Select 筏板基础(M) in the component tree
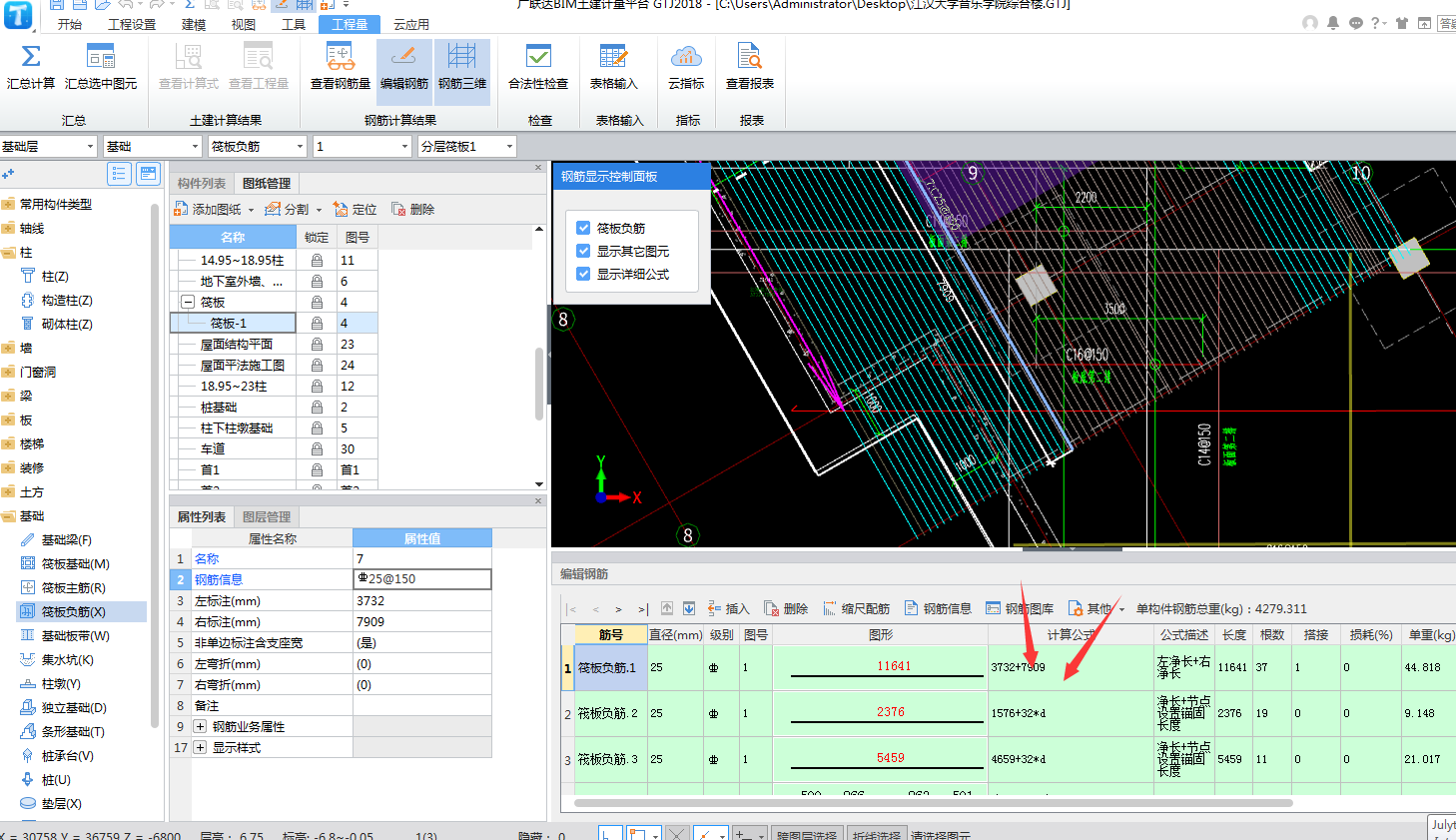The image size is (1456, 840). 76,563
